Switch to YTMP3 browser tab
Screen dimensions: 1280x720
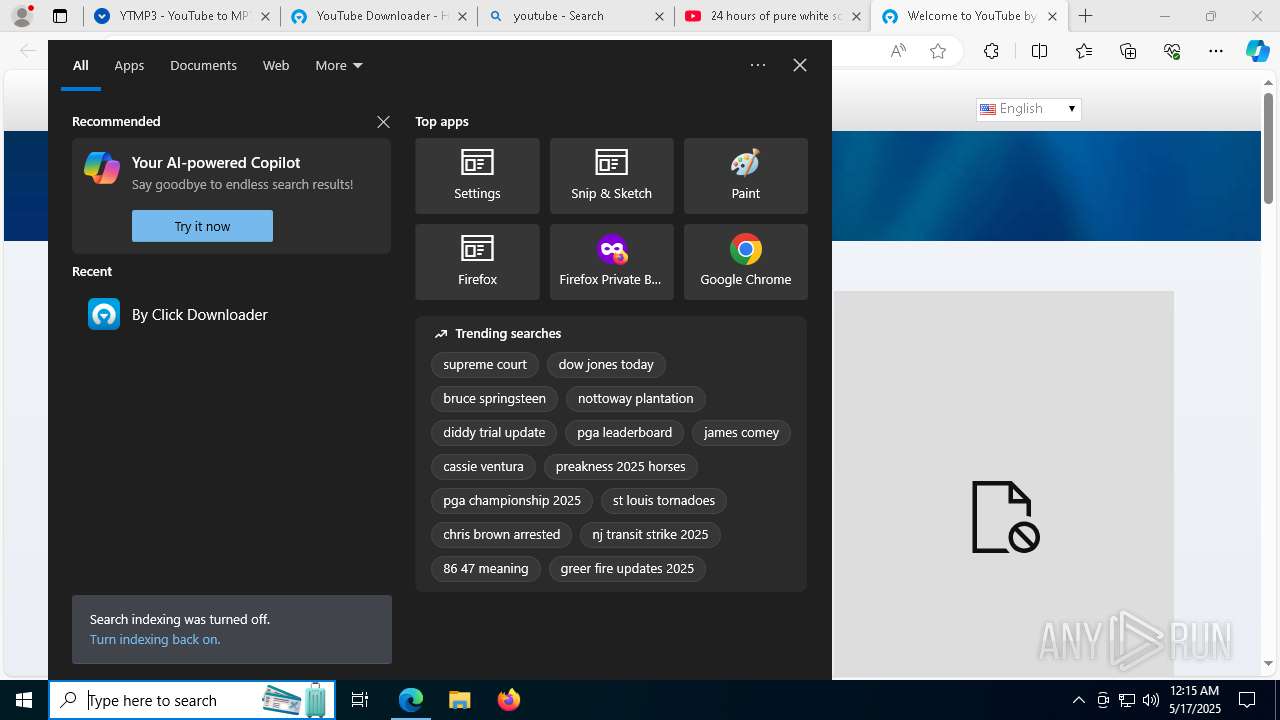(x=180, y=16)
